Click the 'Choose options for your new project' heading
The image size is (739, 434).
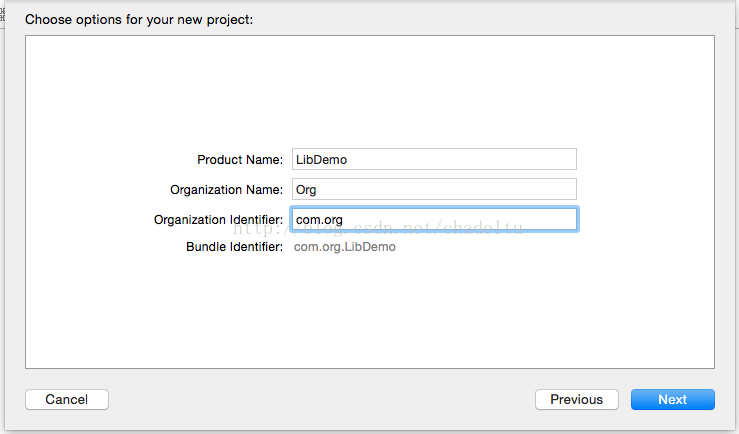[139, 19]
